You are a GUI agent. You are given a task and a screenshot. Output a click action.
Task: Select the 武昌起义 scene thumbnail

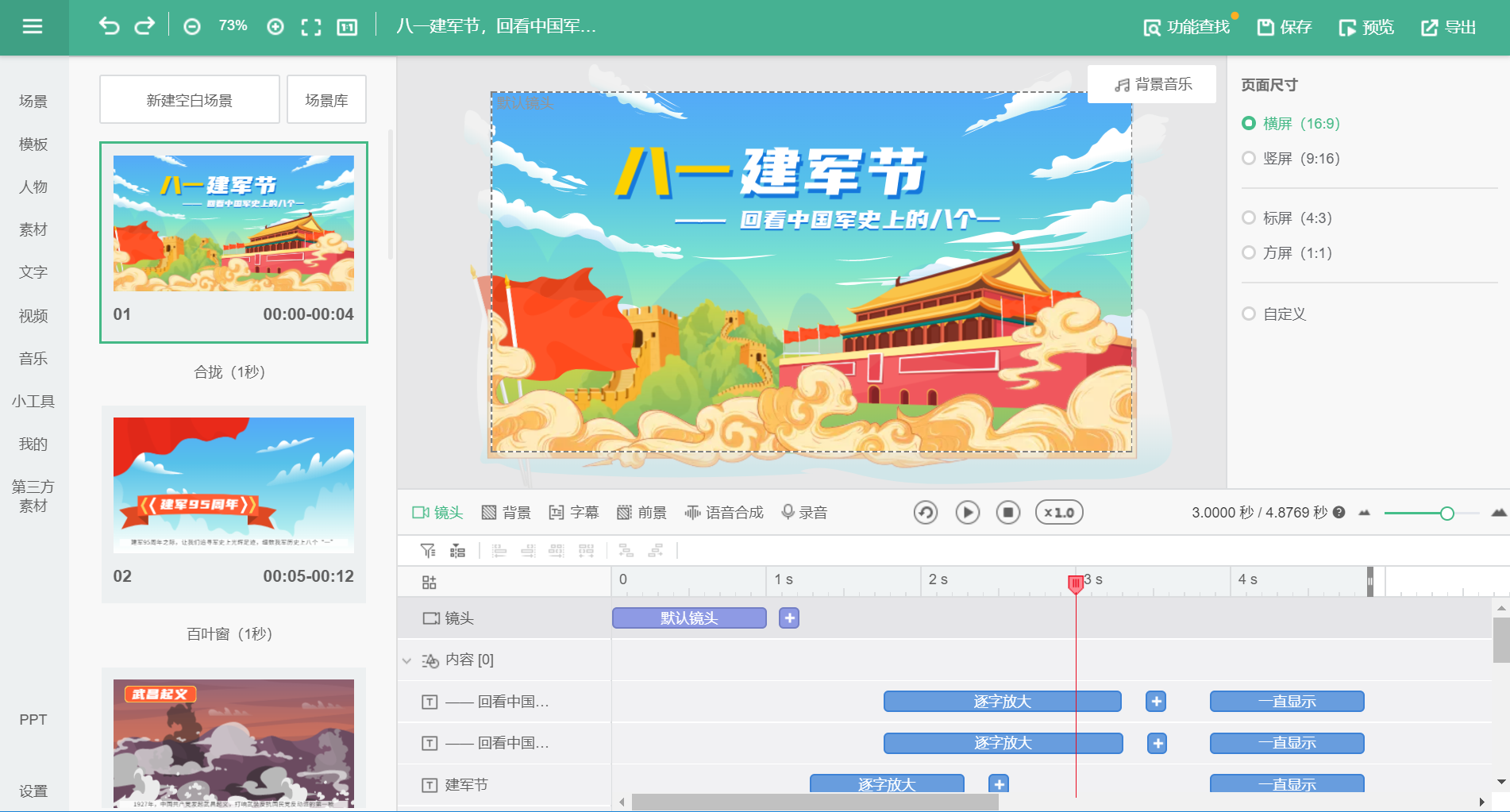(x=233, y=743)
